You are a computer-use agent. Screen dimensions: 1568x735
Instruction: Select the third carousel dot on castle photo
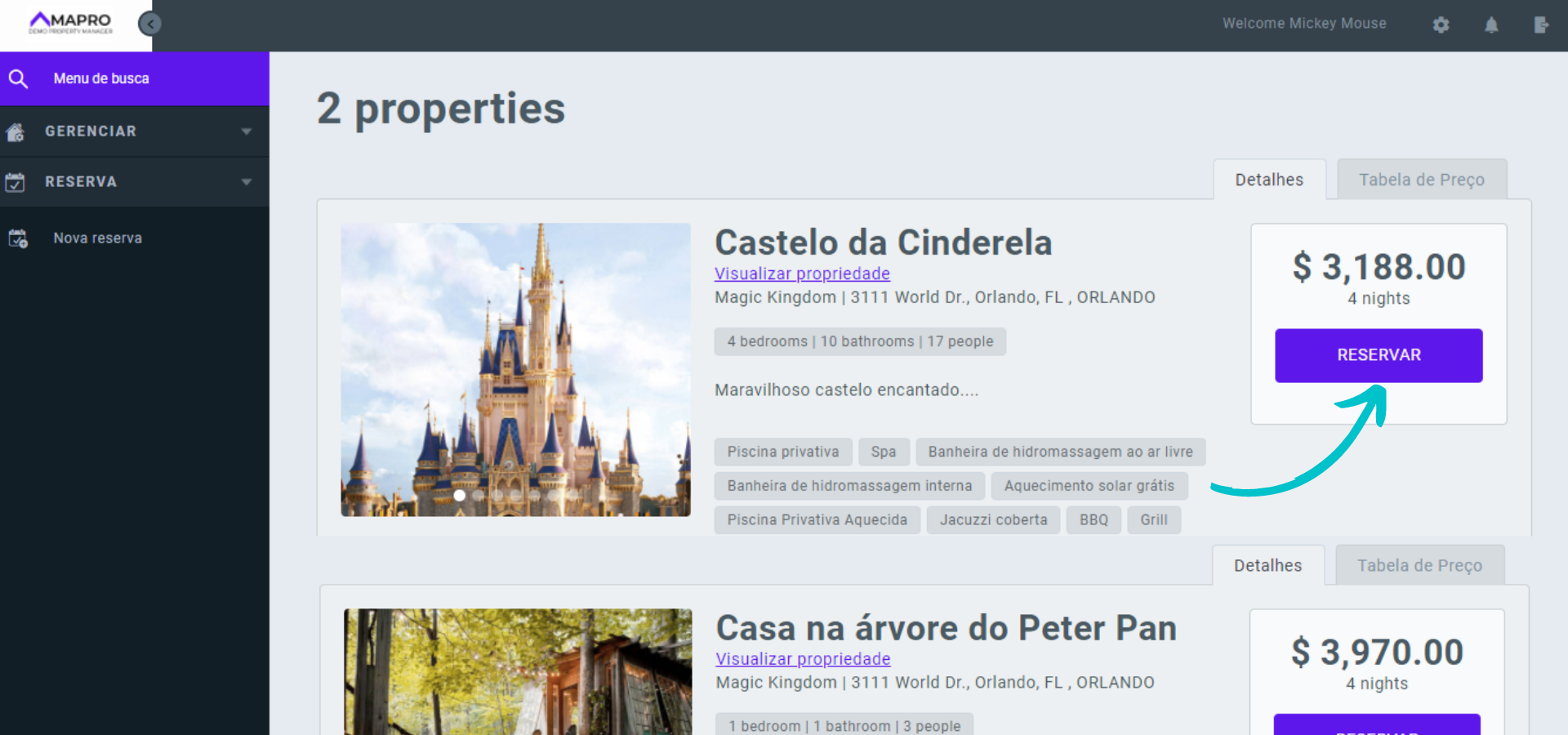click(x=497, y=495)
